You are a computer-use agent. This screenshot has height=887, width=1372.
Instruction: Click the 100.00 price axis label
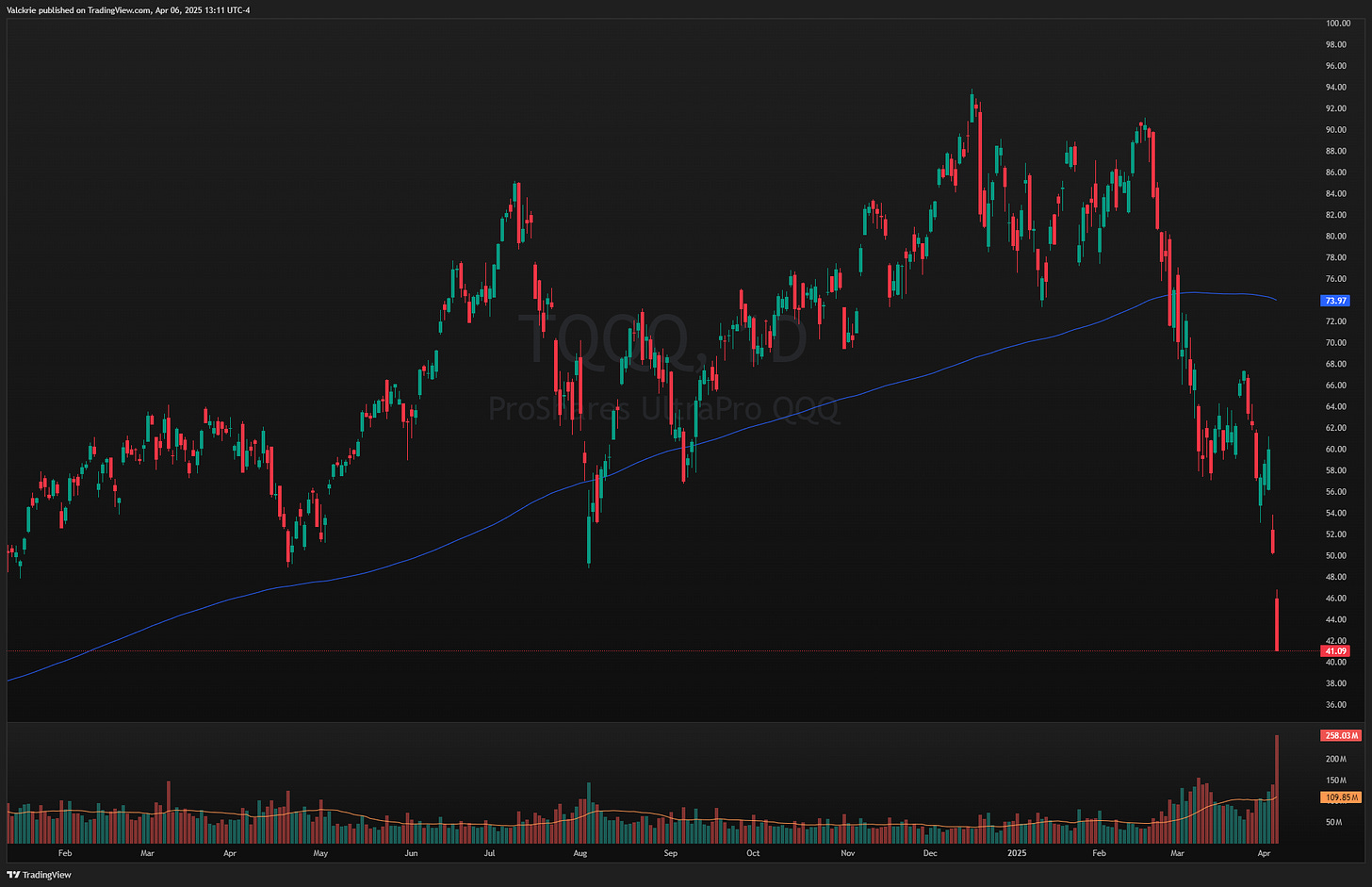(1338, 23)
